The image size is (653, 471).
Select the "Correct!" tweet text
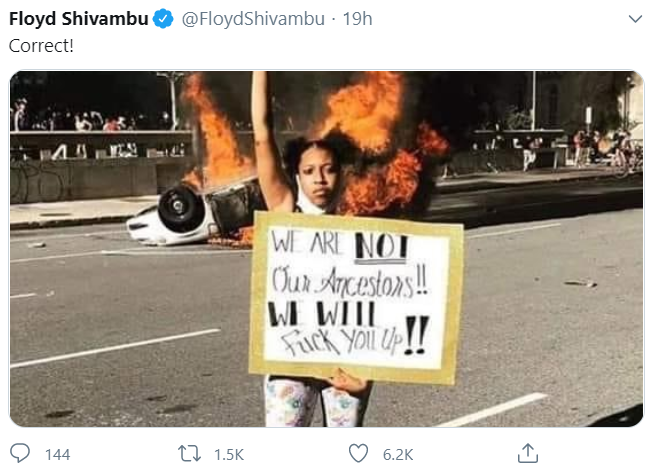pos(41,46)
